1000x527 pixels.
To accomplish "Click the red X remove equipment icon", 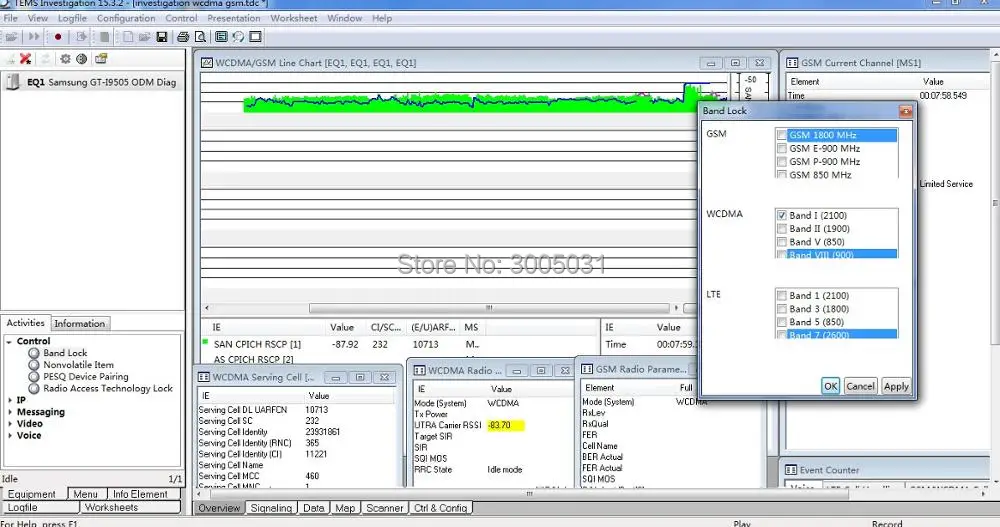I will point(26,59).
